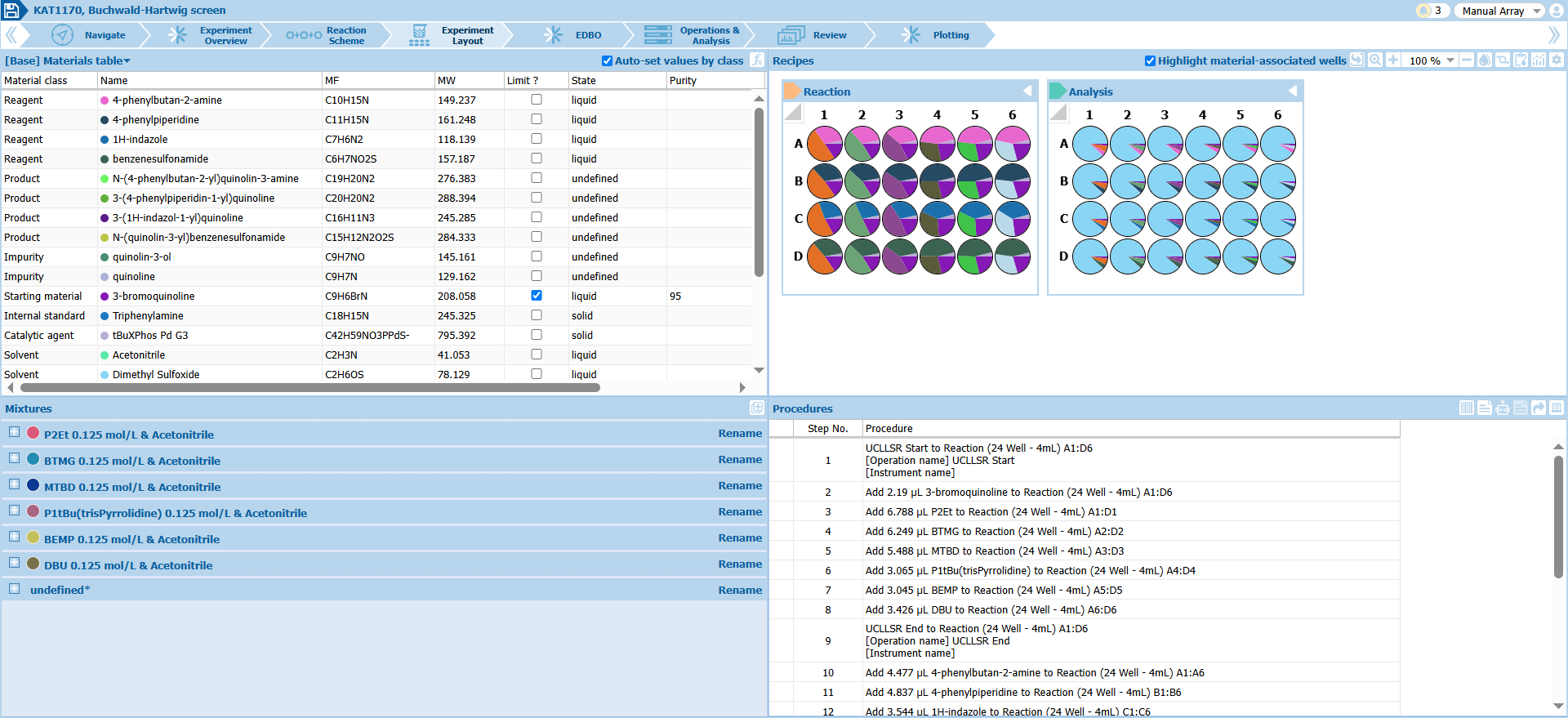Select well A1 in the Reaction plate
1568x718 pixels.
tap(824, 144)
